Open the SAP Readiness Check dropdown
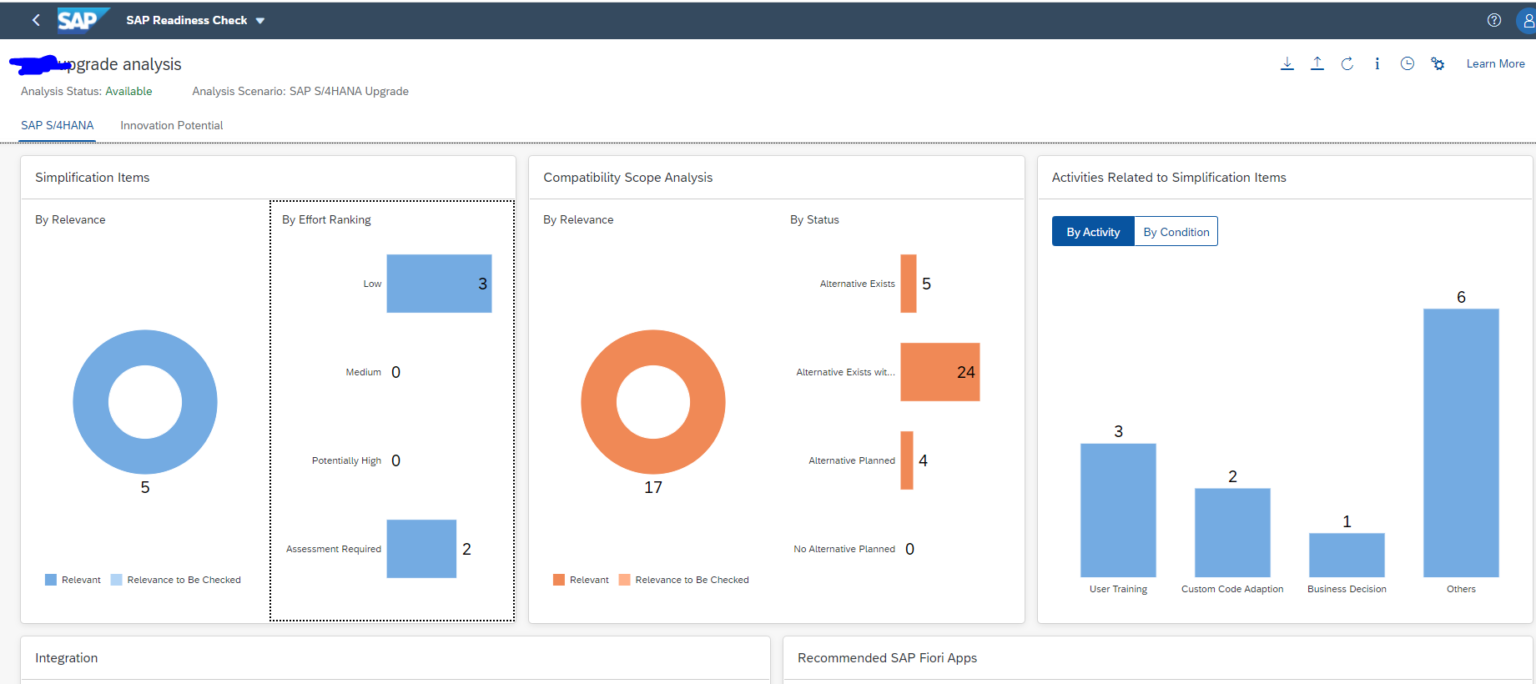Screen dimensions: 1536x684 point(195,20)
